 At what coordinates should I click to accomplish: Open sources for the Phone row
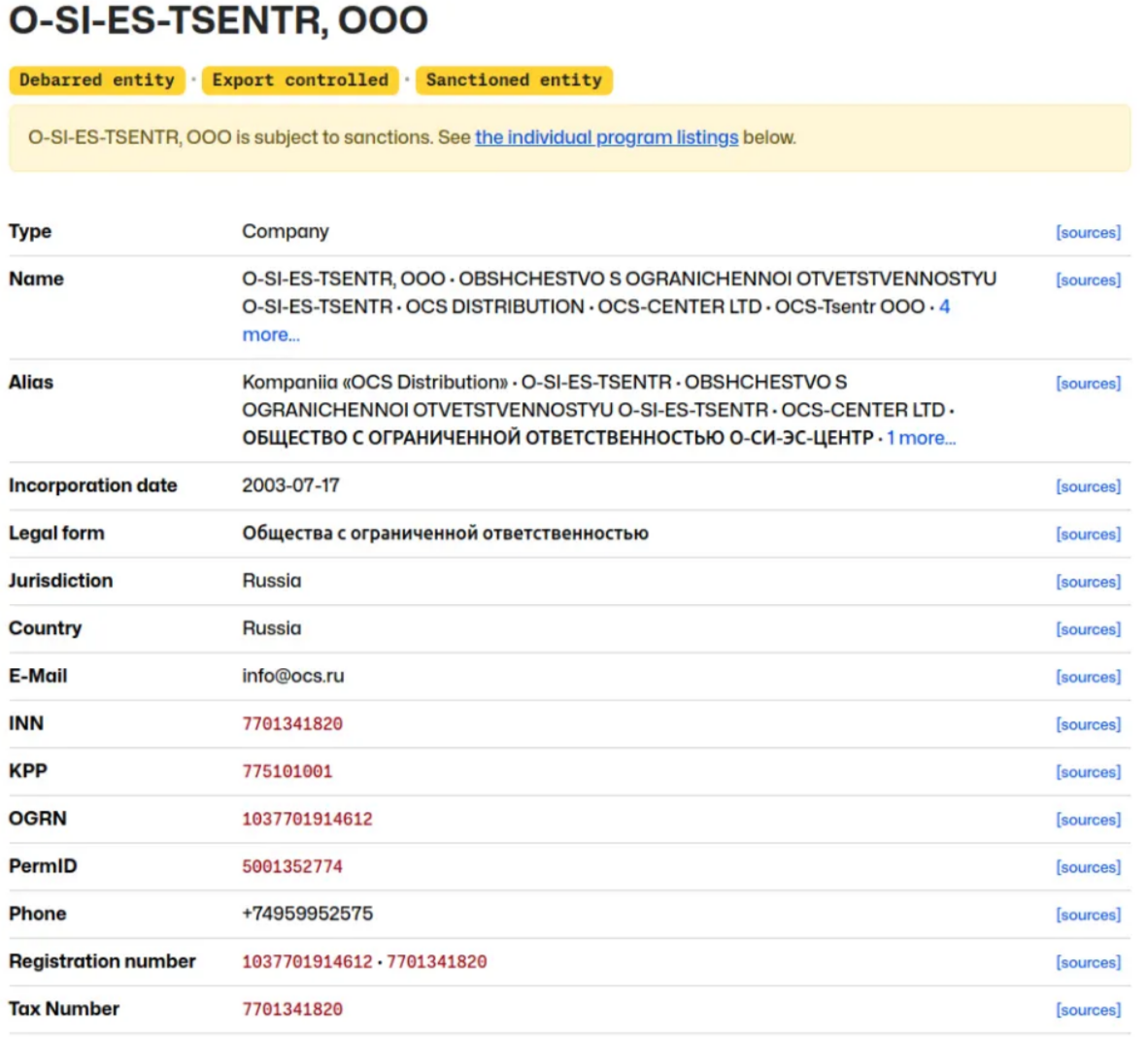(1088, 915)
